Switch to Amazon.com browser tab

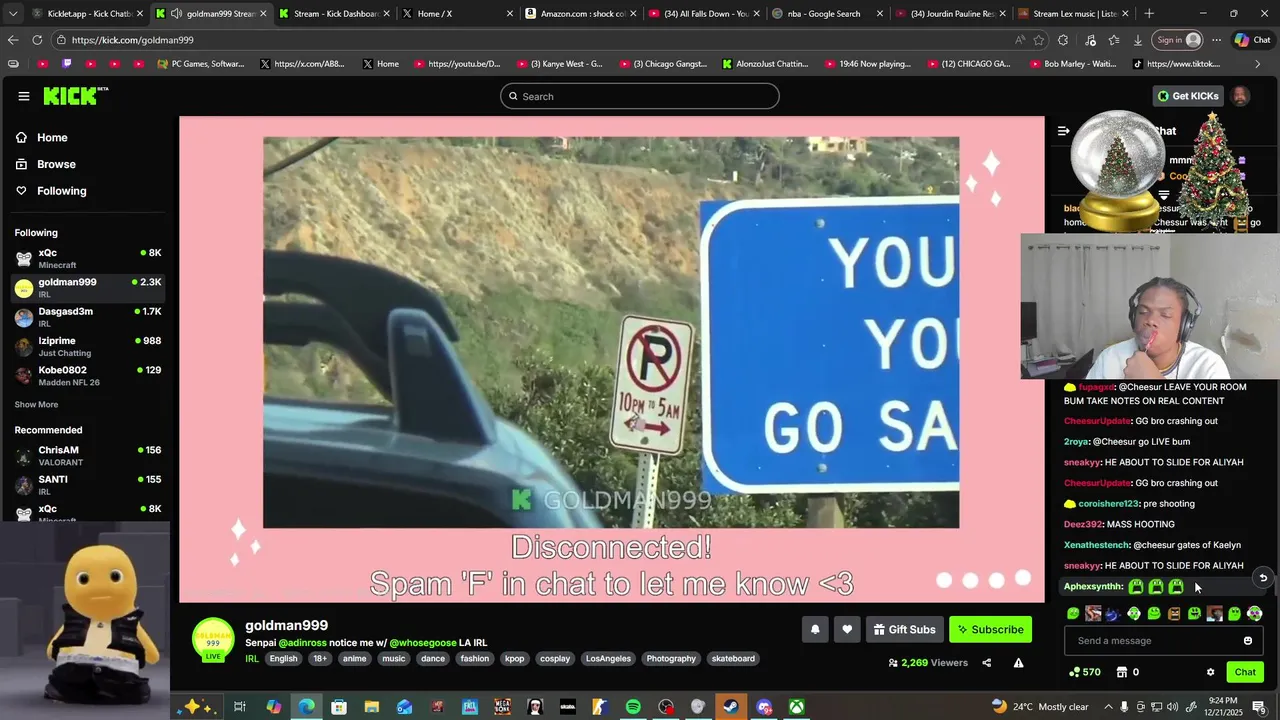(579, 14)
